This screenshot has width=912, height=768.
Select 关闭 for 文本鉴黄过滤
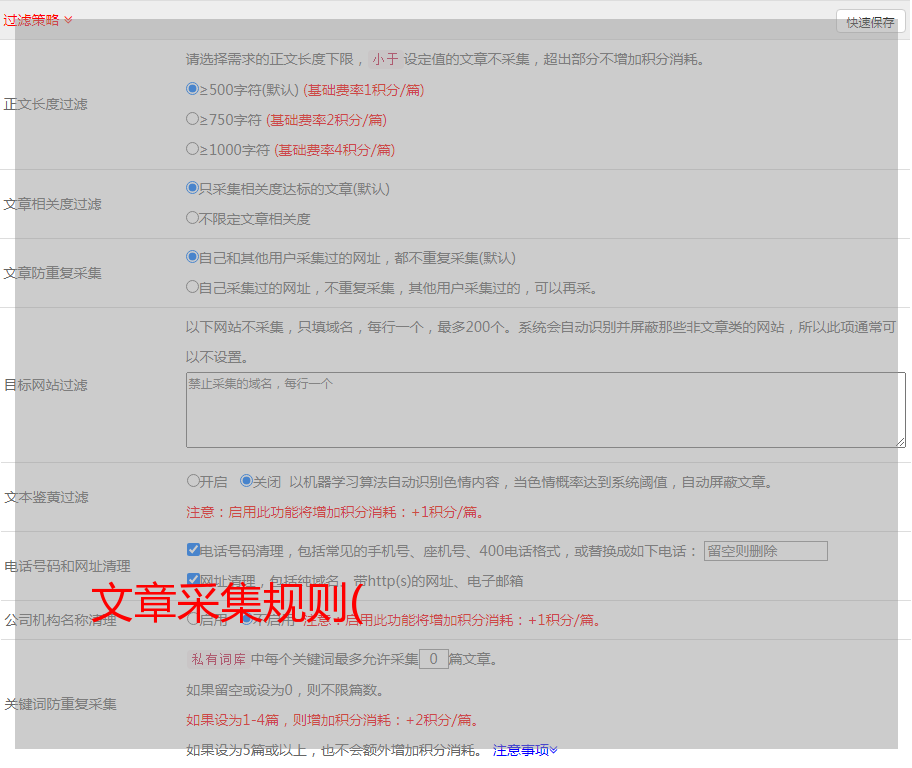click(x=246, y=481)
